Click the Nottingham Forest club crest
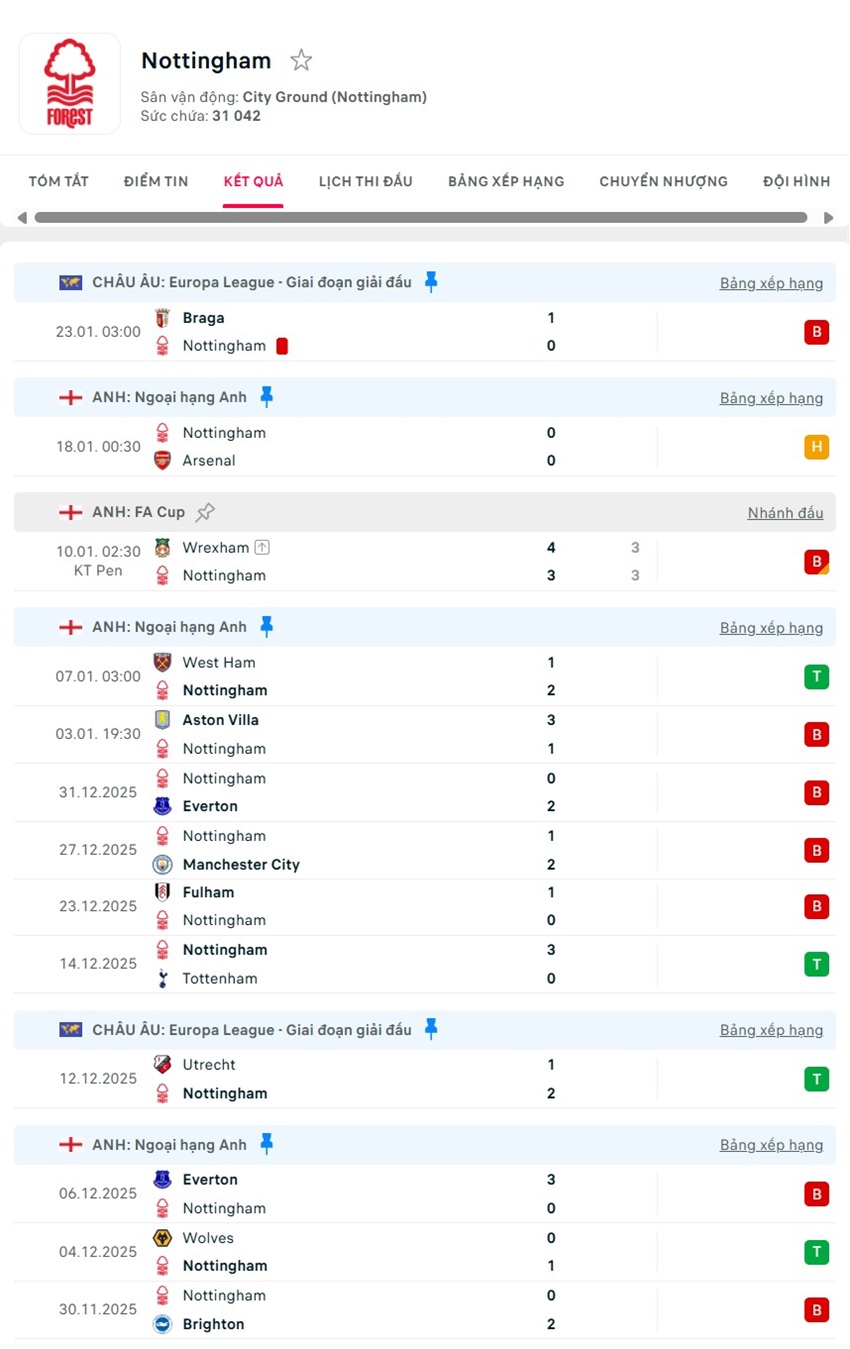Viewport: 850px width, 1349px height. [x=69, y=83]
